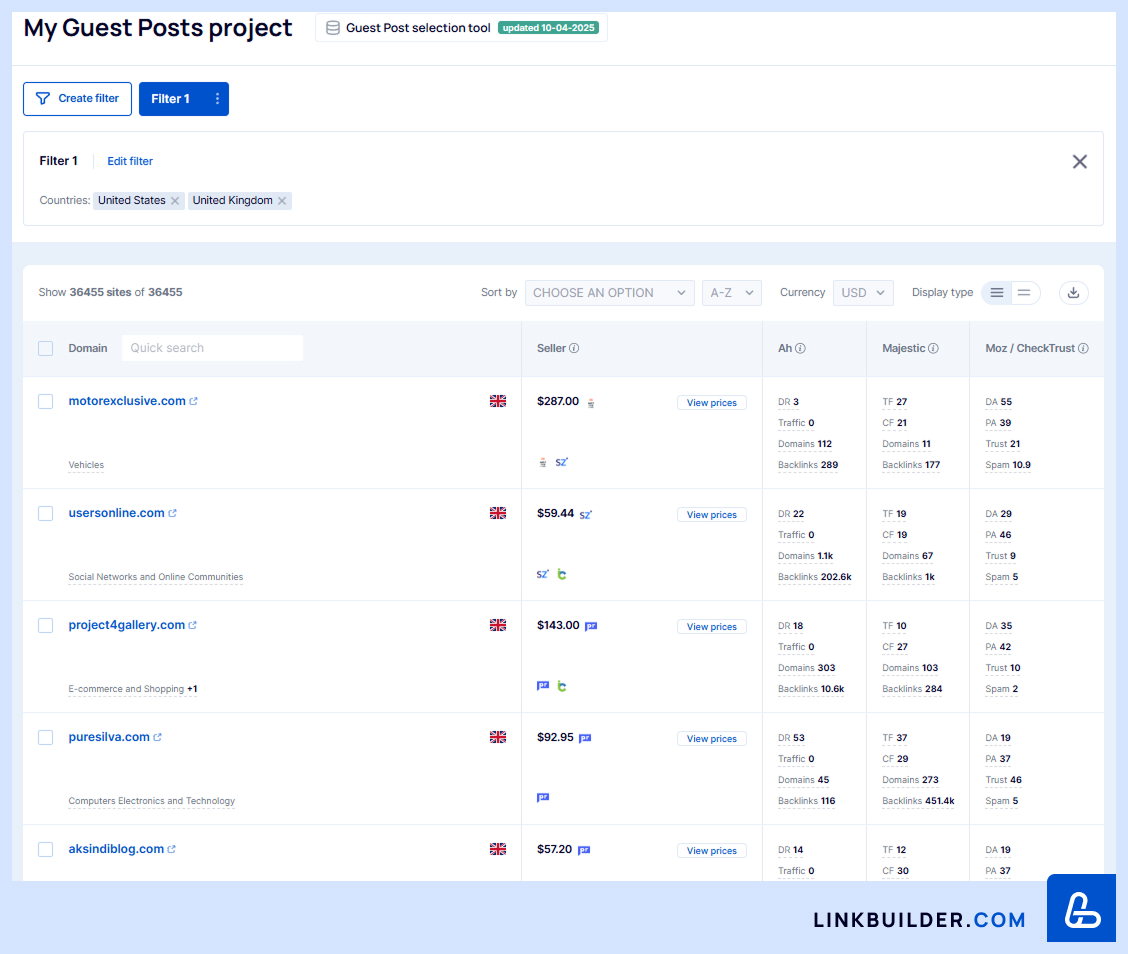Switch to compact list display type
Image resolution: width=1128 pixels, height=954 pixels.
coord(1024,293)
